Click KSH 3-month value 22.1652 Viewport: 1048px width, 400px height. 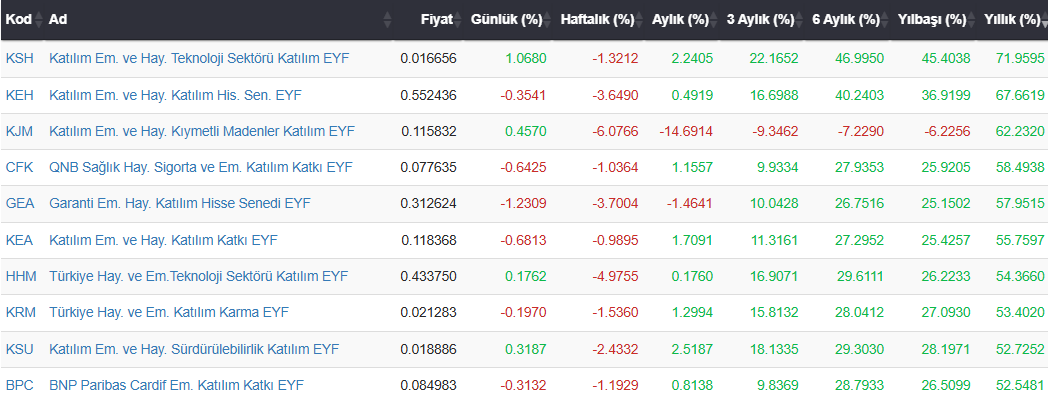[774, 59]
